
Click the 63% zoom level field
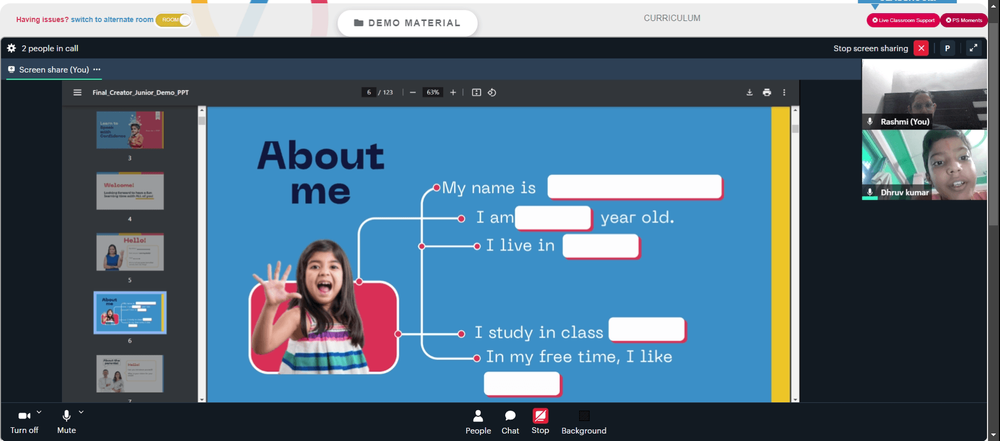point(433,93)
